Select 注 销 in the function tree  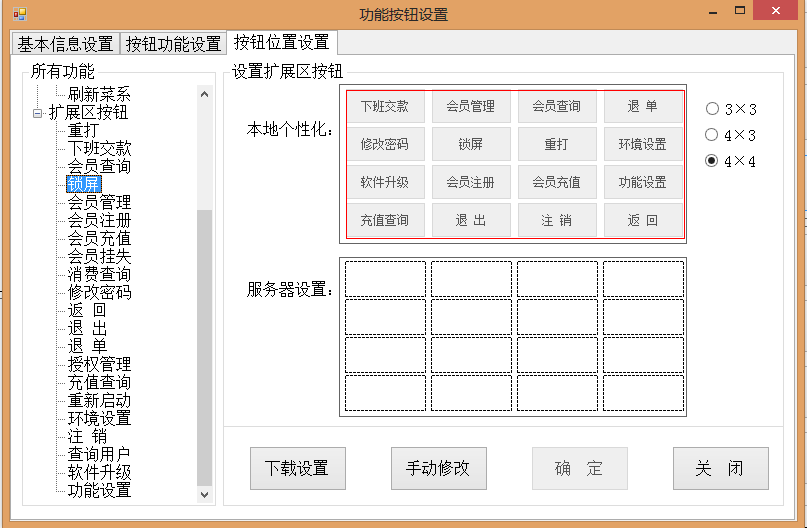pyautogui.click(x=87, y=436)
